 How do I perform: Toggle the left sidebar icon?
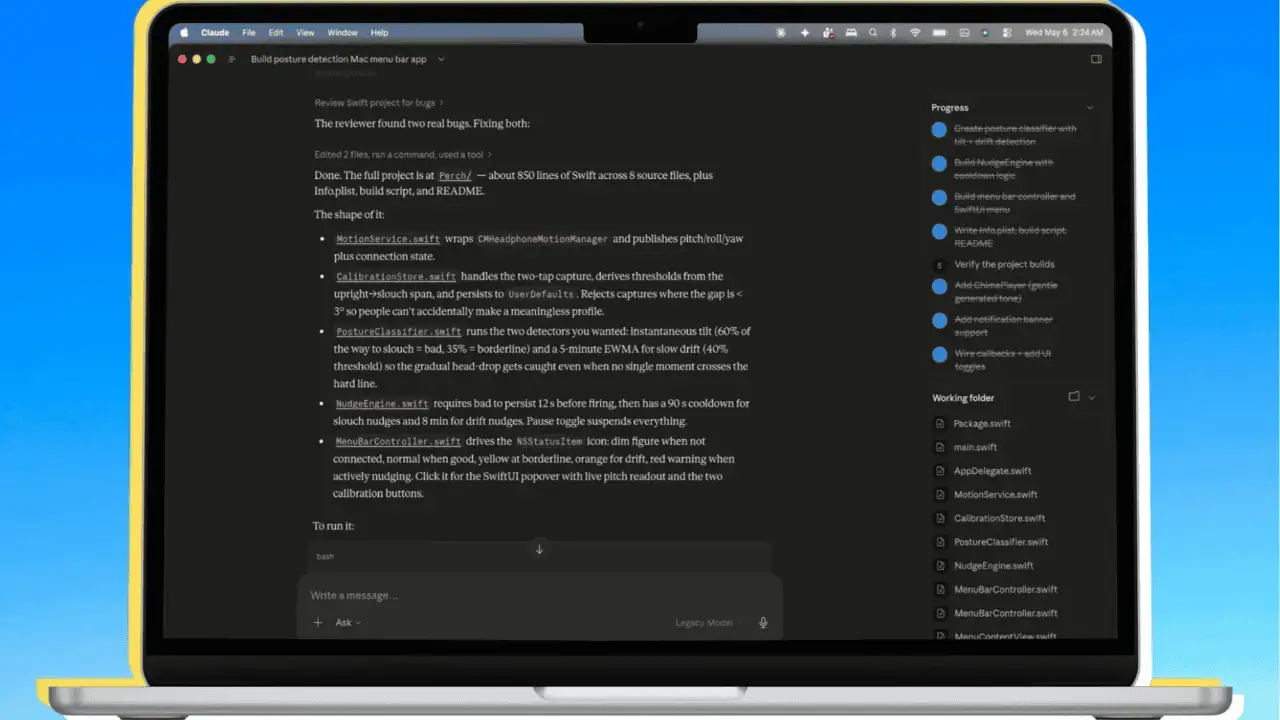(232, 59)
